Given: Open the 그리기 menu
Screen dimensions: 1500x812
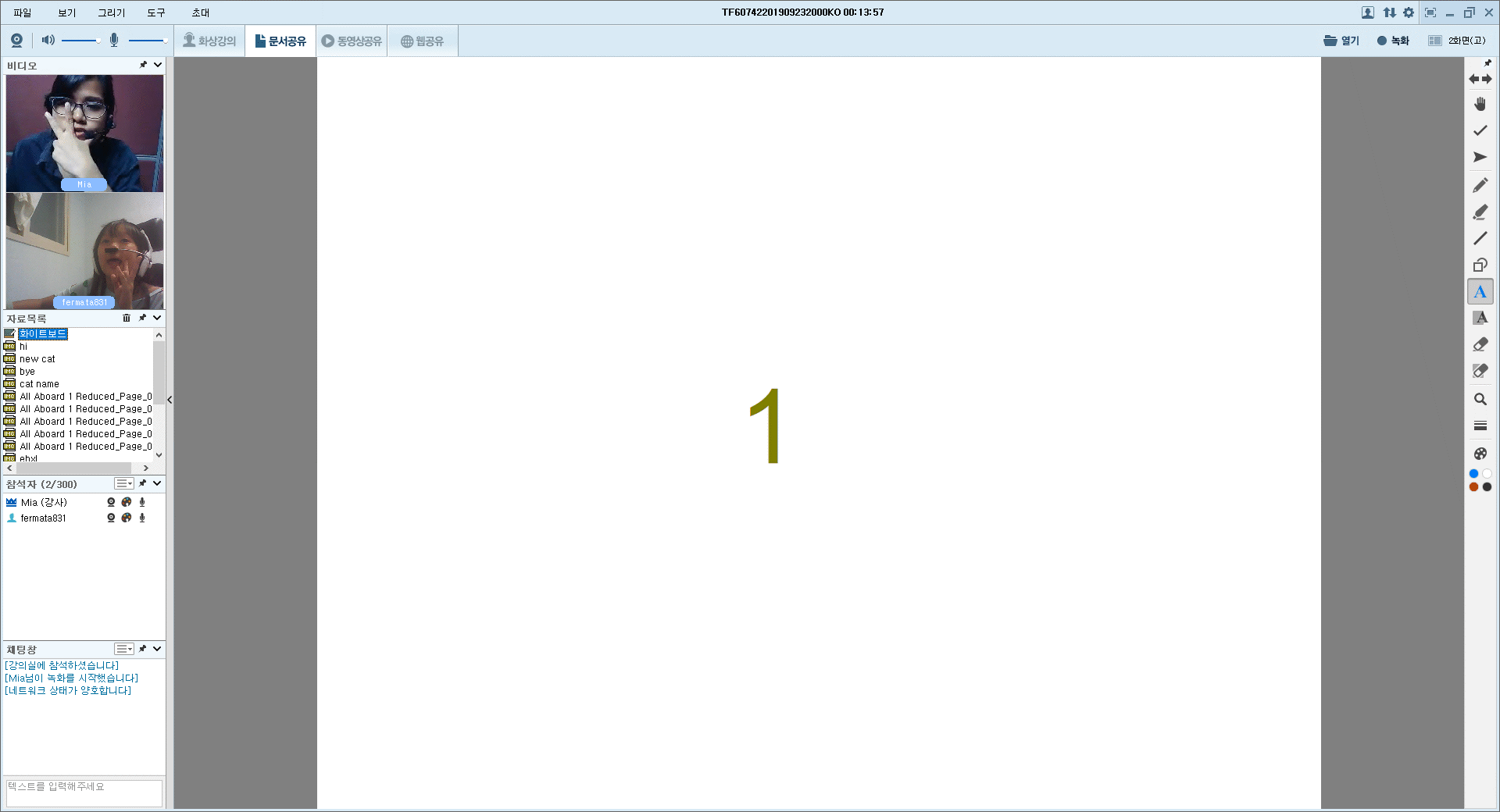Looking at the screenshot, I should tap(111, 12).
